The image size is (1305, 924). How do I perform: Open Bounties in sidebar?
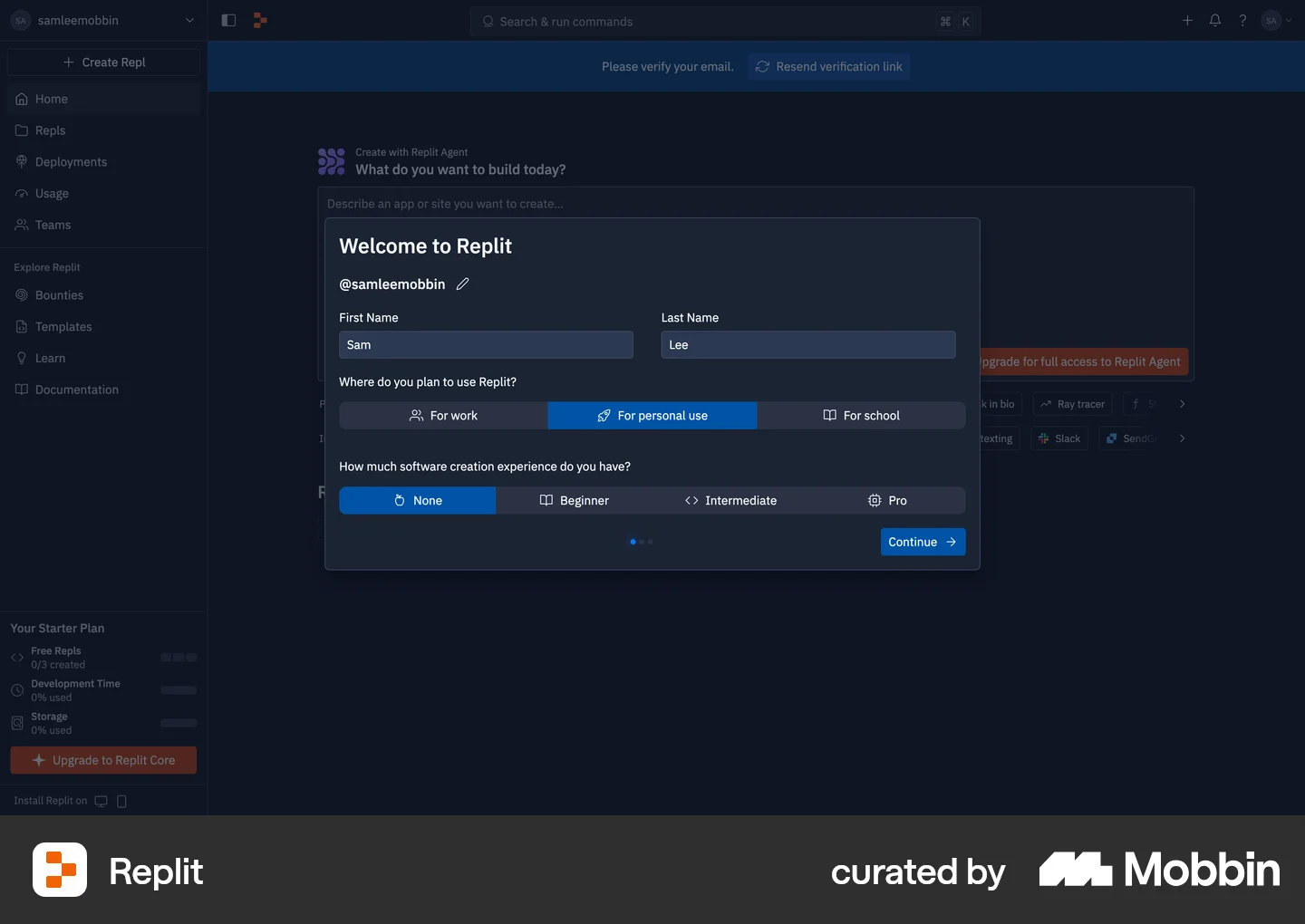point(103,295)
